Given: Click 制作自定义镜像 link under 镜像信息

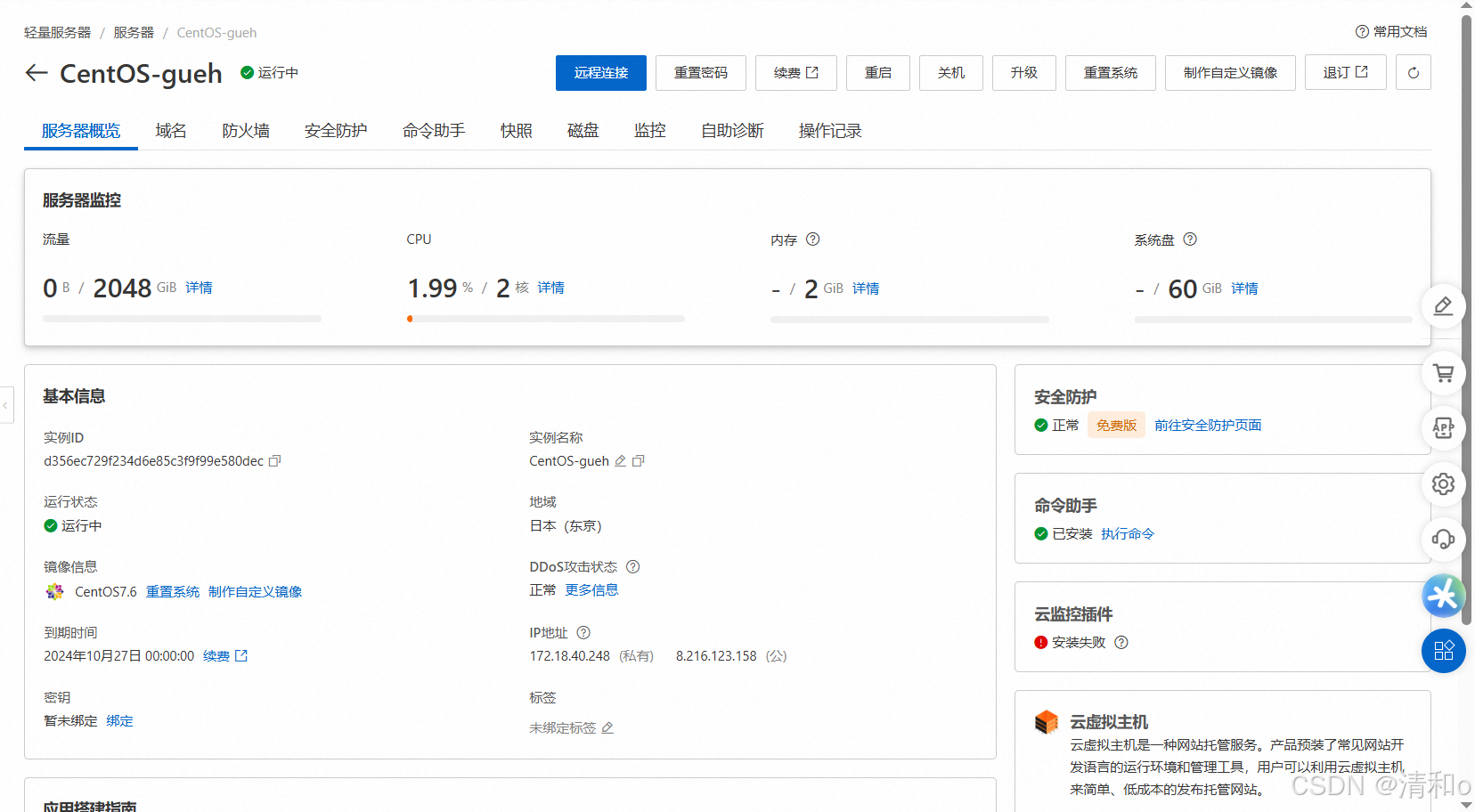Looking at the screenshot, I should [256, 592].
